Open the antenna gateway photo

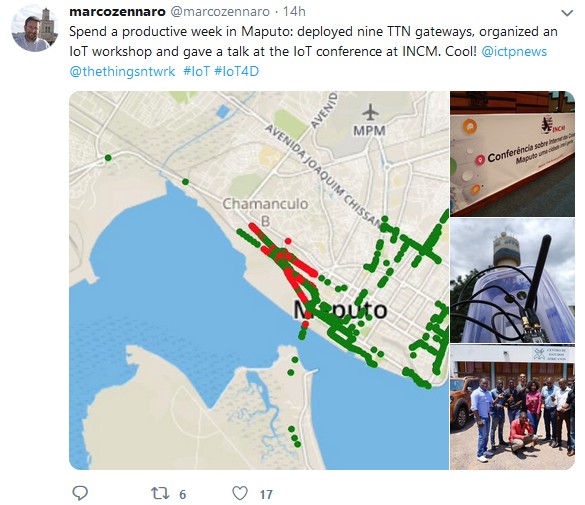[512, 280]
